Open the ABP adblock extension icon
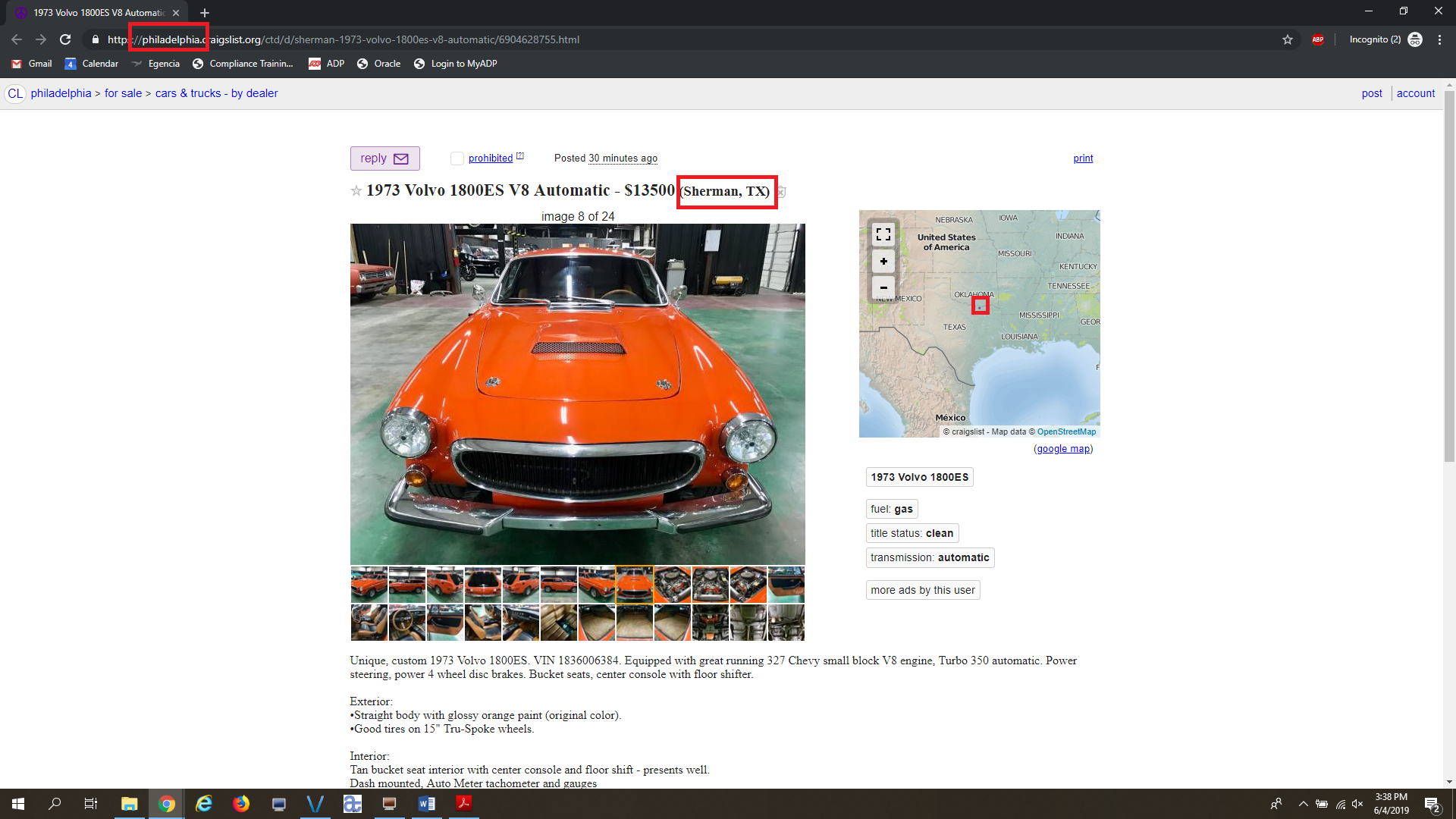 [1318, 39]
